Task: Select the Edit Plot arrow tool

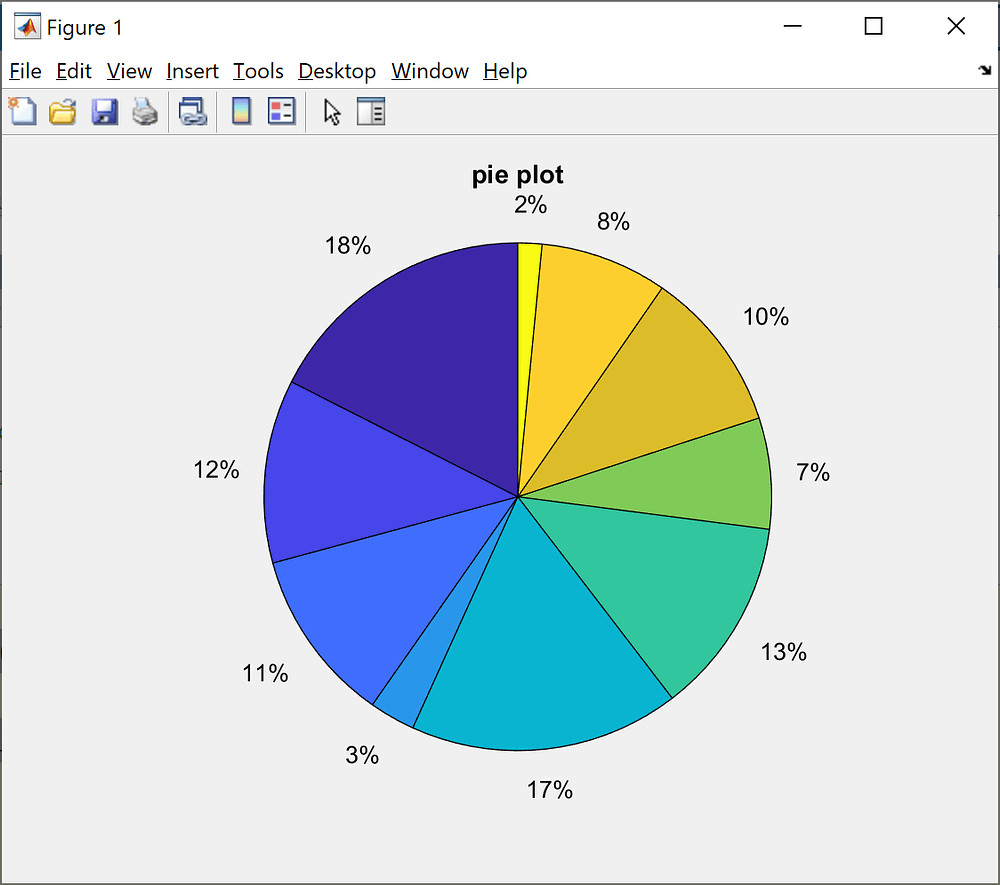Action: tap(332, 111)
